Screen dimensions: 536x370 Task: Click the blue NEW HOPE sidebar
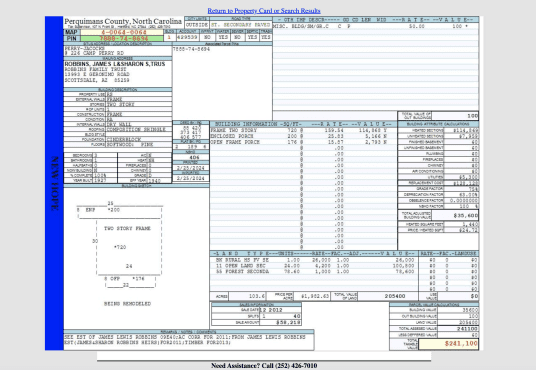click(54, 183)
